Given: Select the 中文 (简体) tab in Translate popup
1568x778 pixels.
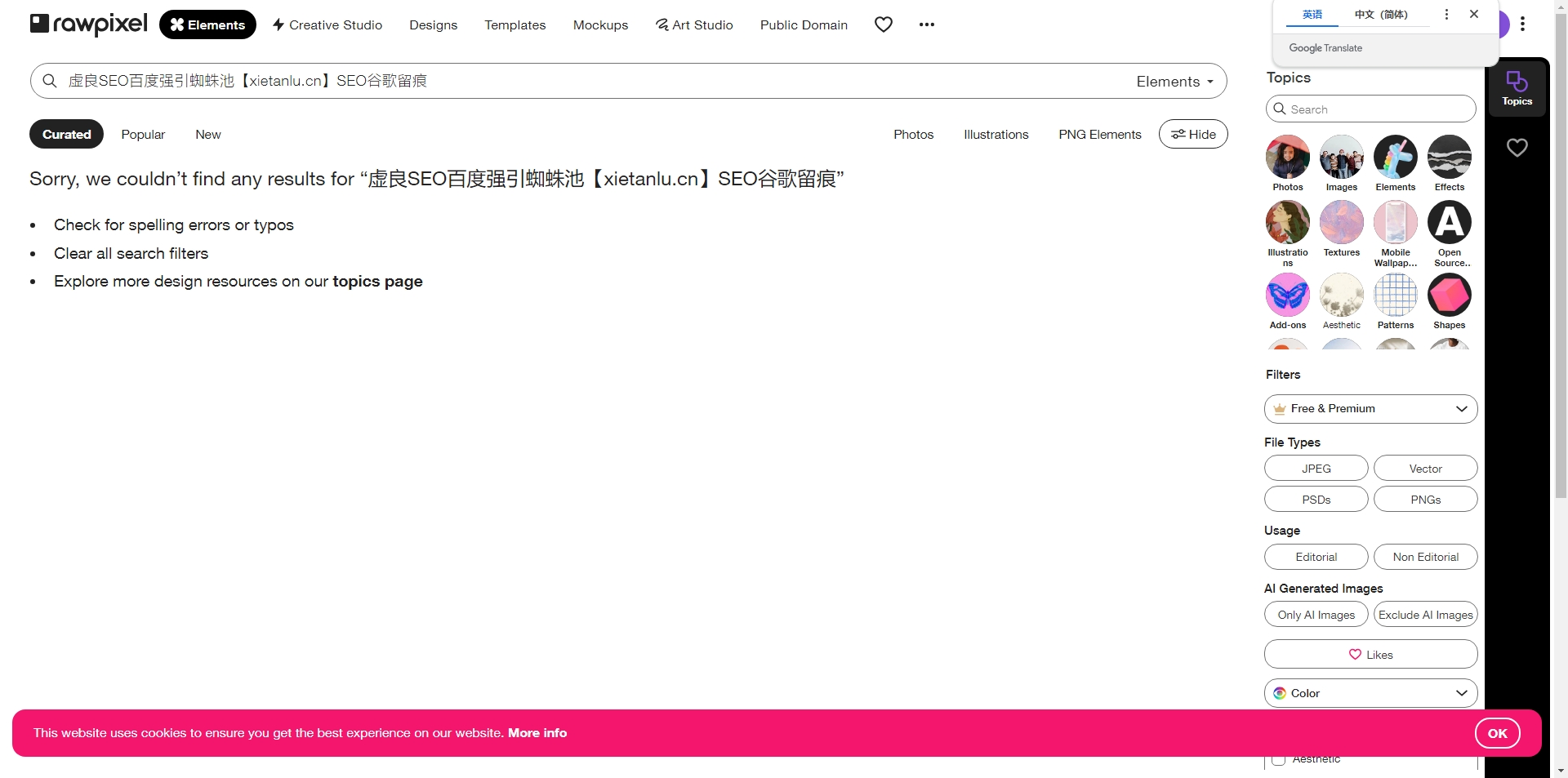Looking at the screenshot, I should point(1381,14).
